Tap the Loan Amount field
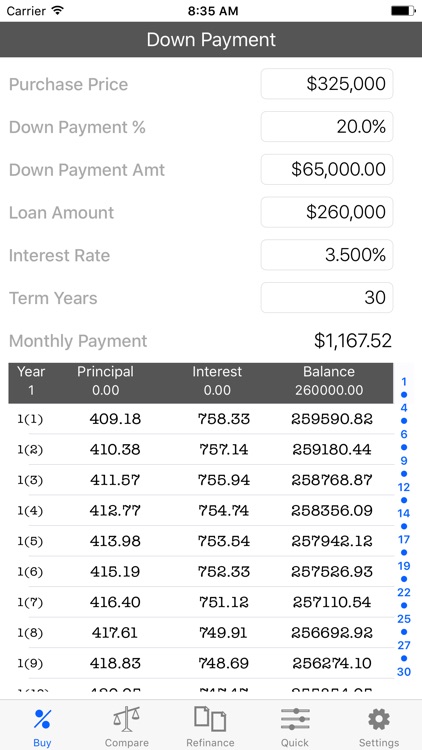The width and height of the screenshot is (422, 750). [327, 212]
